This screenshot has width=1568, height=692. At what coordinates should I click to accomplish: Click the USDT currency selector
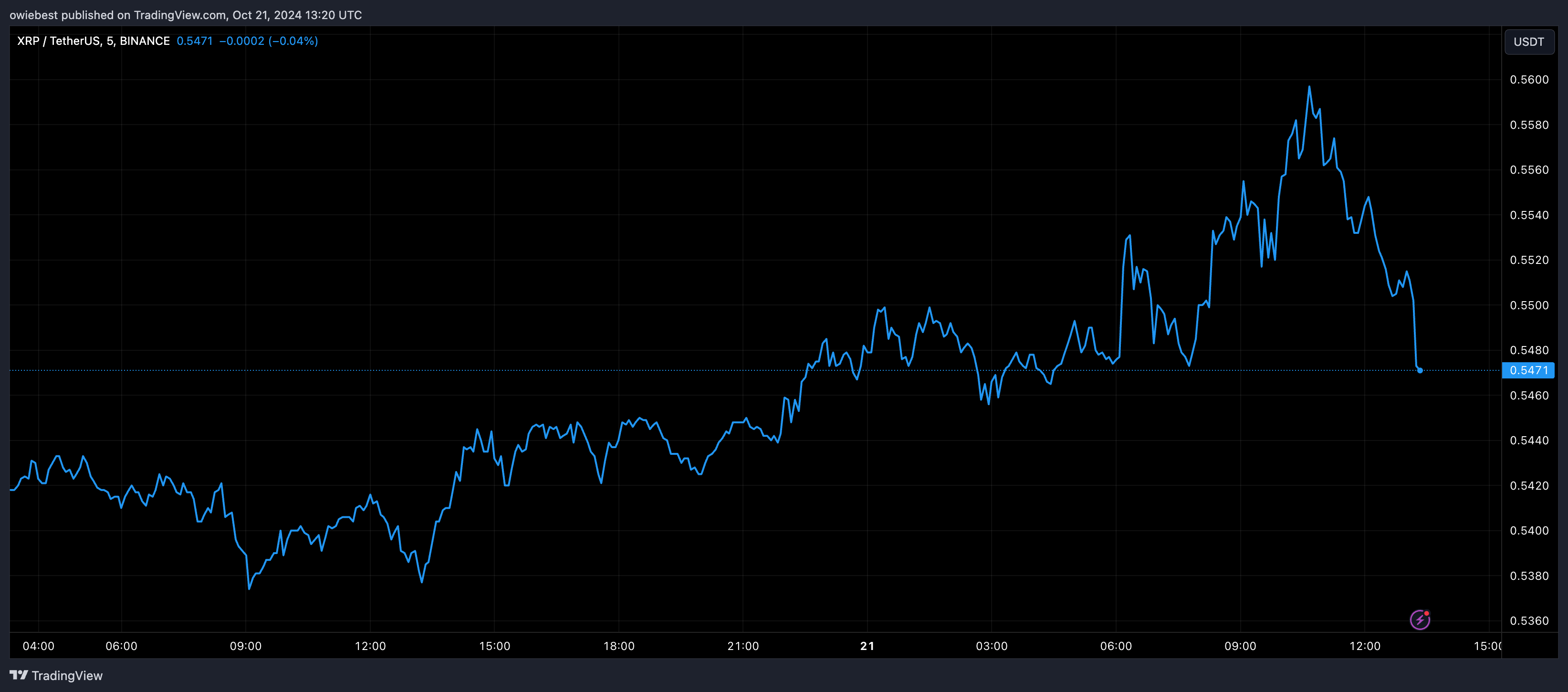pyautogui.click(x=1529, y=42)
